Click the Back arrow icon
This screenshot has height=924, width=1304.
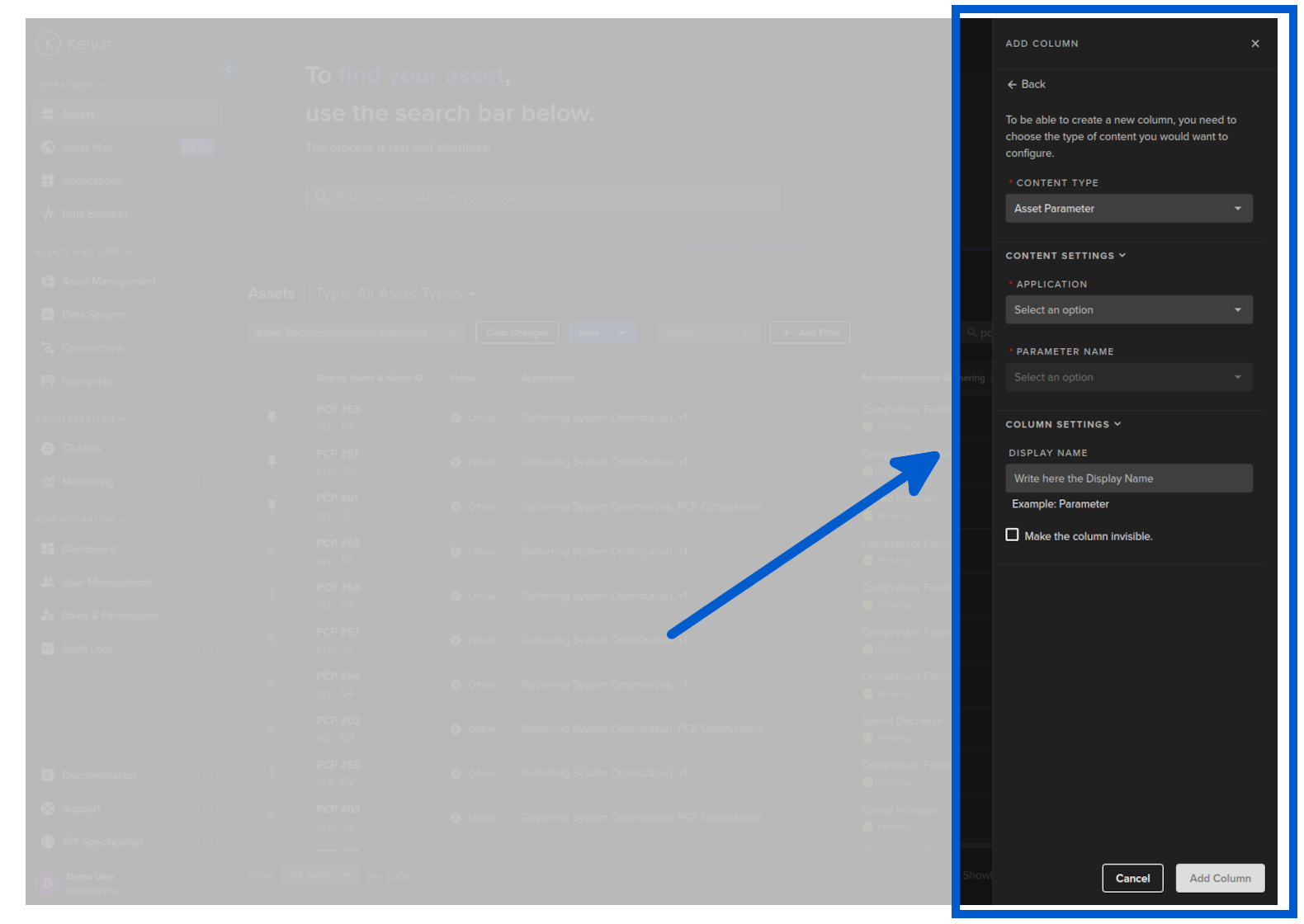(1012, 85)
